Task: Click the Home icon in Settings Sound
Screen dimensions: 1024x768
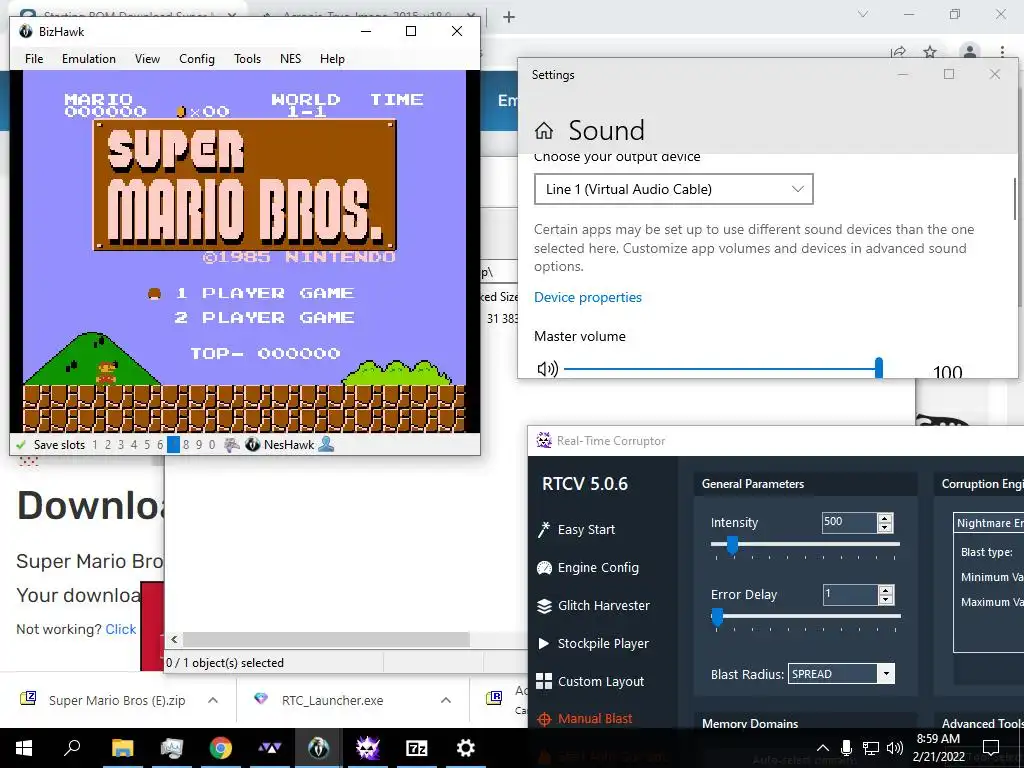Action: (x=544, y=131)
